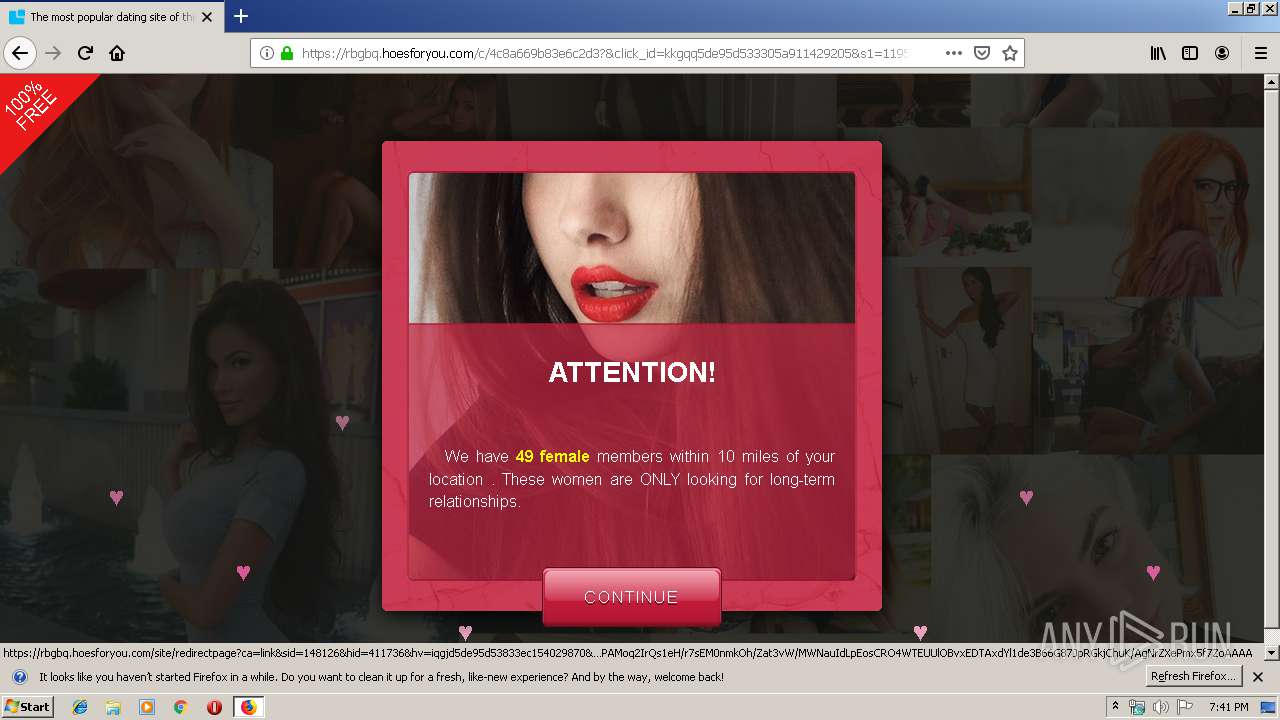
Task: Click the volume speaker tray icon
Action: coord(1160,707)
